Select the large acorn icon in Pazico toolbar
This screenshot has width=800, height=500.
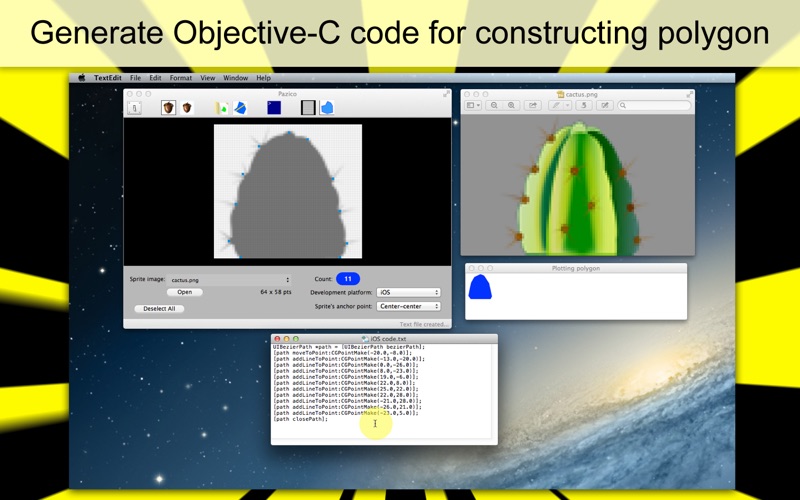(x=168, y=108)
